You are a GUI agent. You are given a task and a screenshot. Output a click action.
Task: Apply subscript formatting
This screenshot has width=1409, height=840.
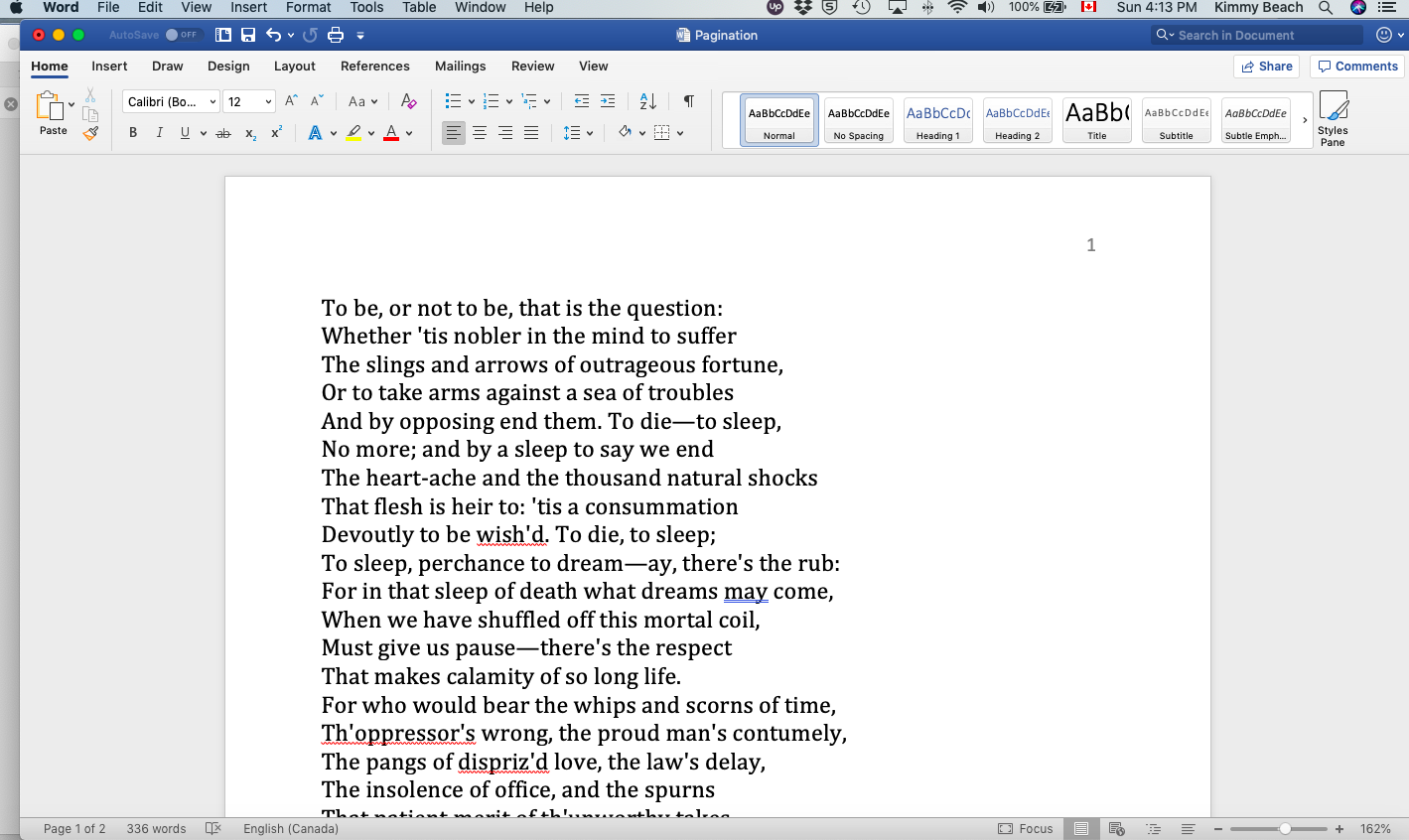point(250,133)
